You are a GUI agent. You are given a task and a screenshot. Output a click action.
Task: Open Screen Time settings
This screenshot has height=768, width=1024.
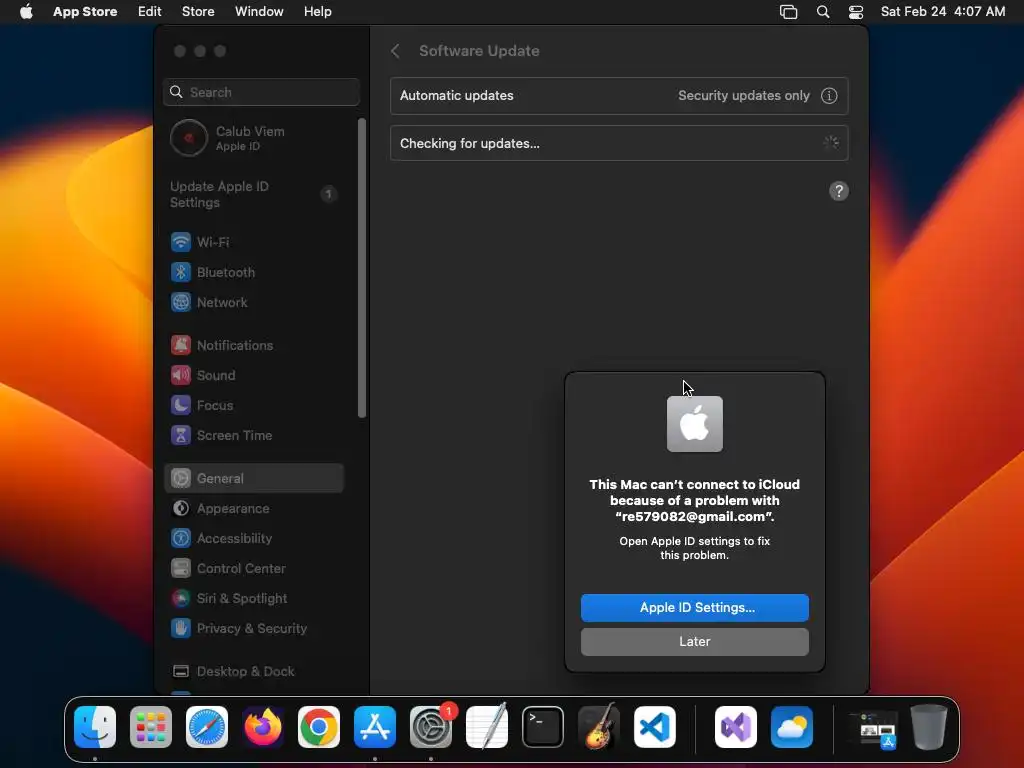[x=253, y=436]
